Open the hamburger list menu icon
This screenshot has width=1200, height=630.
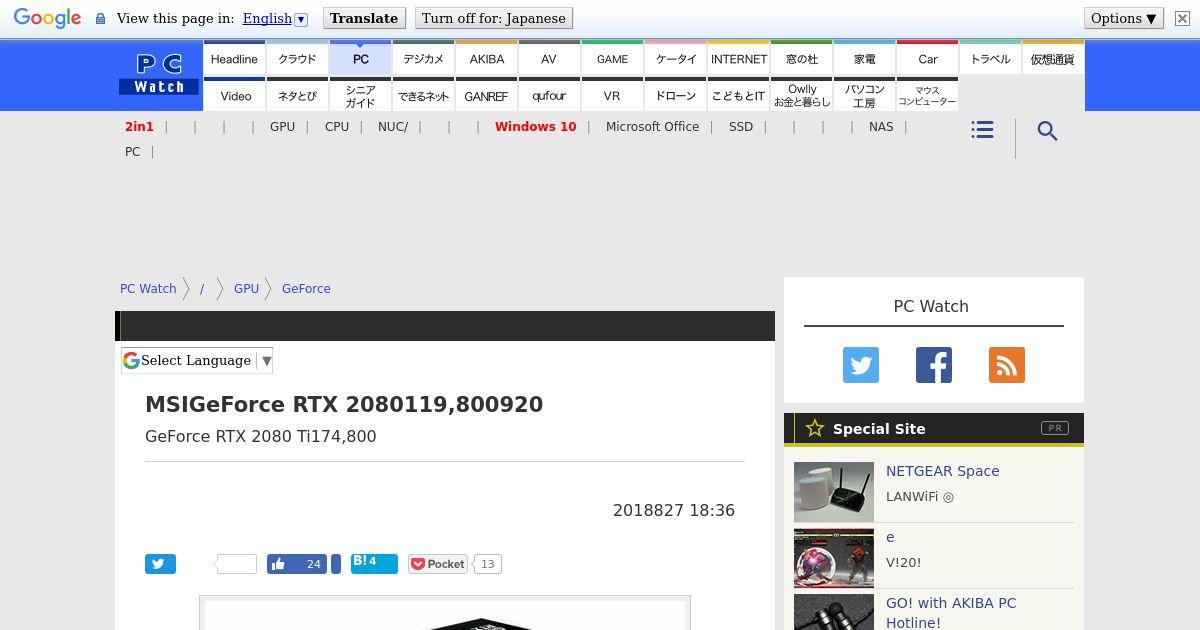(x=982, y=130)
